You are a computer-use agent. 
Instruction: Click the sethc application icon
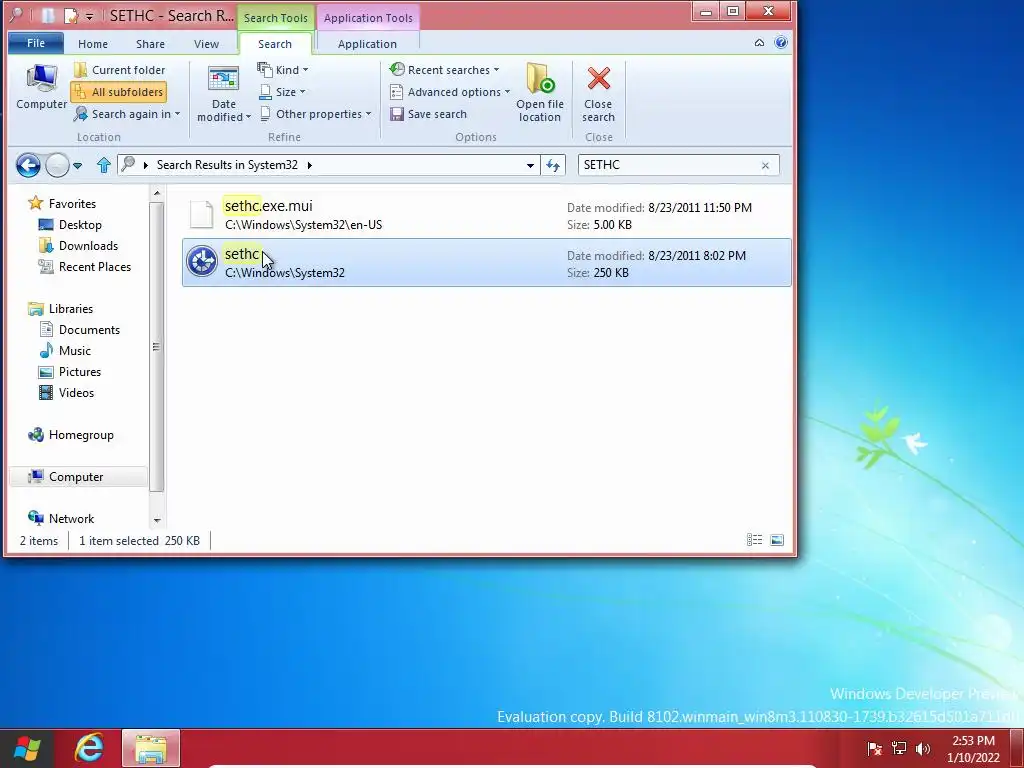pyautogui.click(x=202, y=262)
